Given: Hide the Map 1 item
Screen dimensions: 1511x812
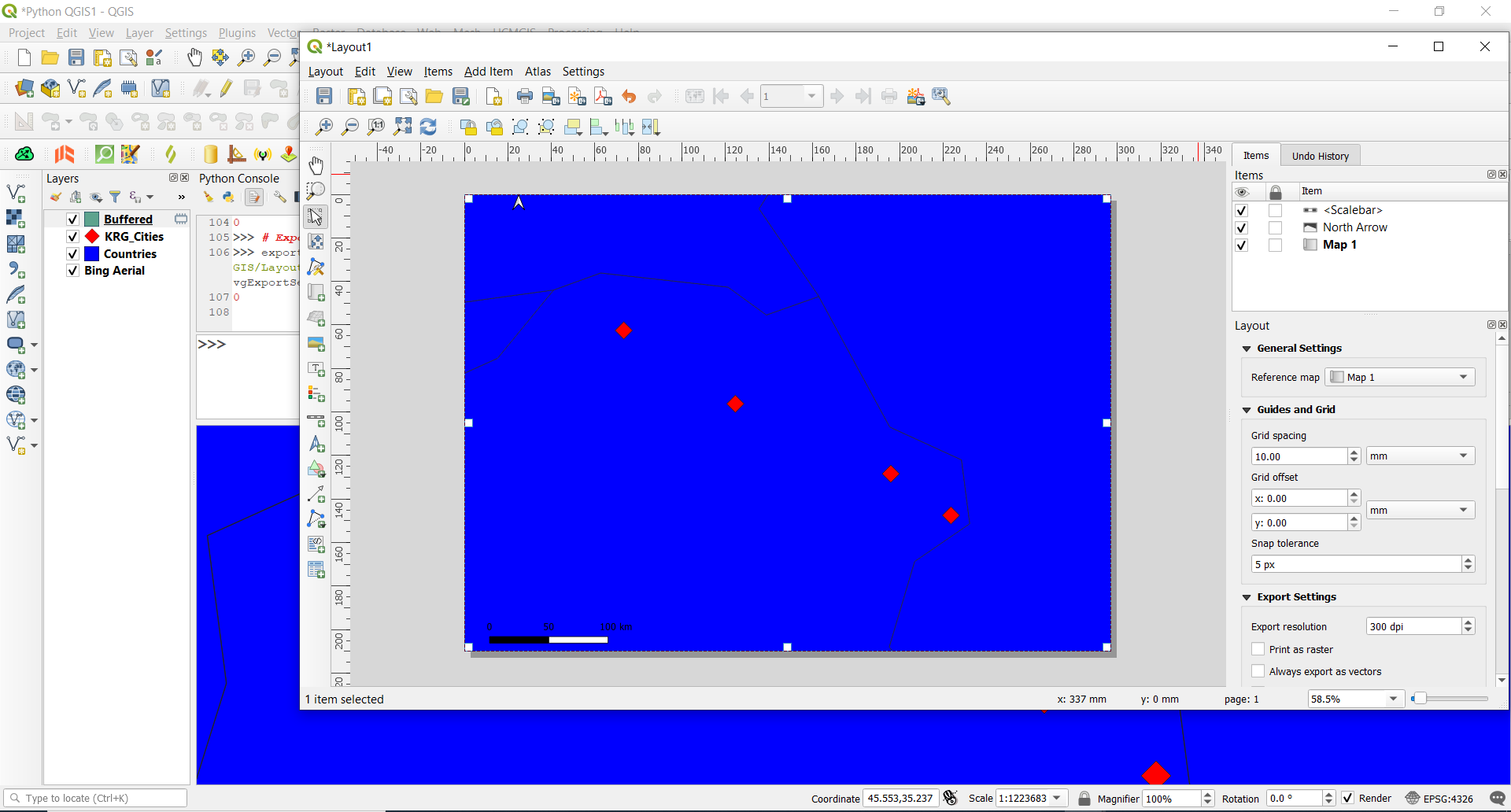Looking at the screenshot, I should pos(1242,245).
